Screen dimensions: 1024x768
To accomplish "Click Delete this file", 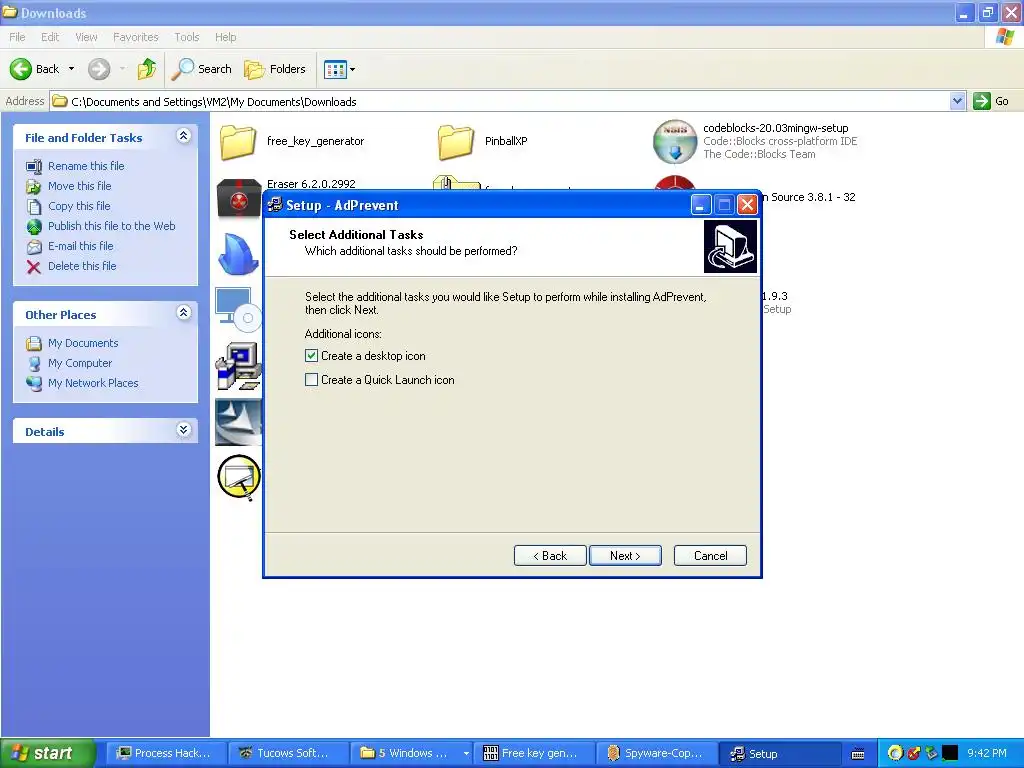I will 82,266.
